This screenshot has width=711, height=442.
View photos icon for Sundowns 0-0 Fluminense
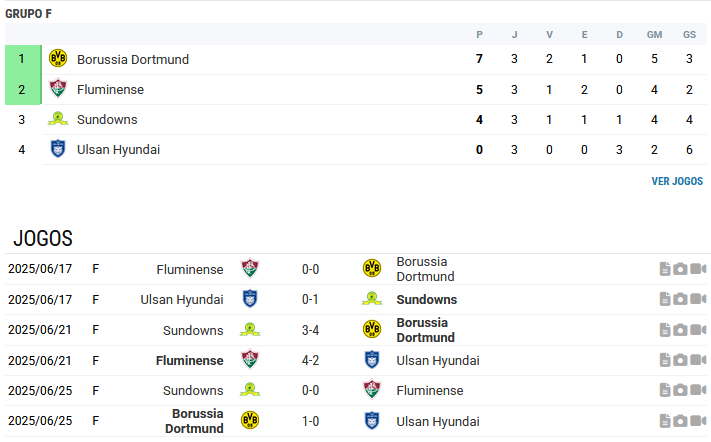[680, 390]
